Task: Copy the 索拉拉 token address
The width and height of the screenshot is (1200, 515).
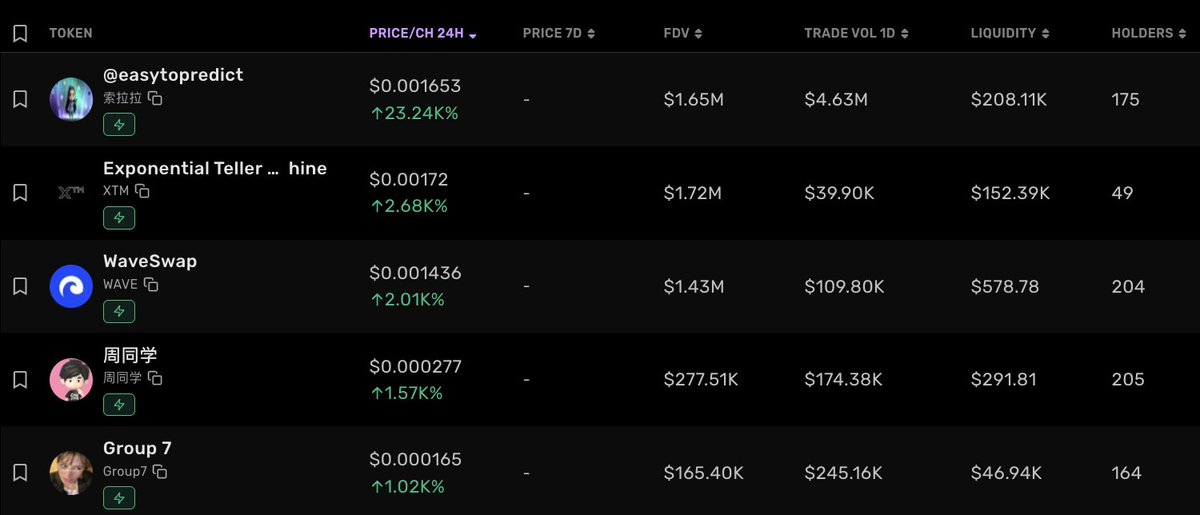Action: tap(156, 98)
